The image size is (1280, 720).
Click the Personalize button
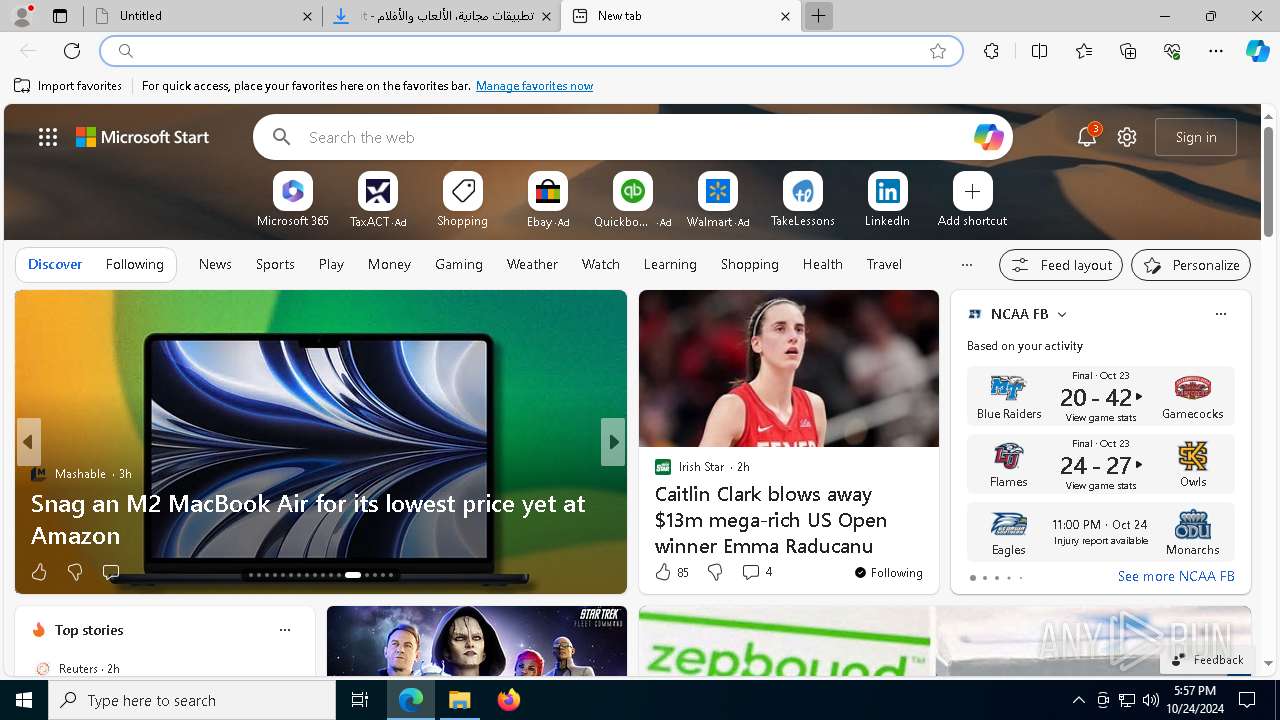1191,265
